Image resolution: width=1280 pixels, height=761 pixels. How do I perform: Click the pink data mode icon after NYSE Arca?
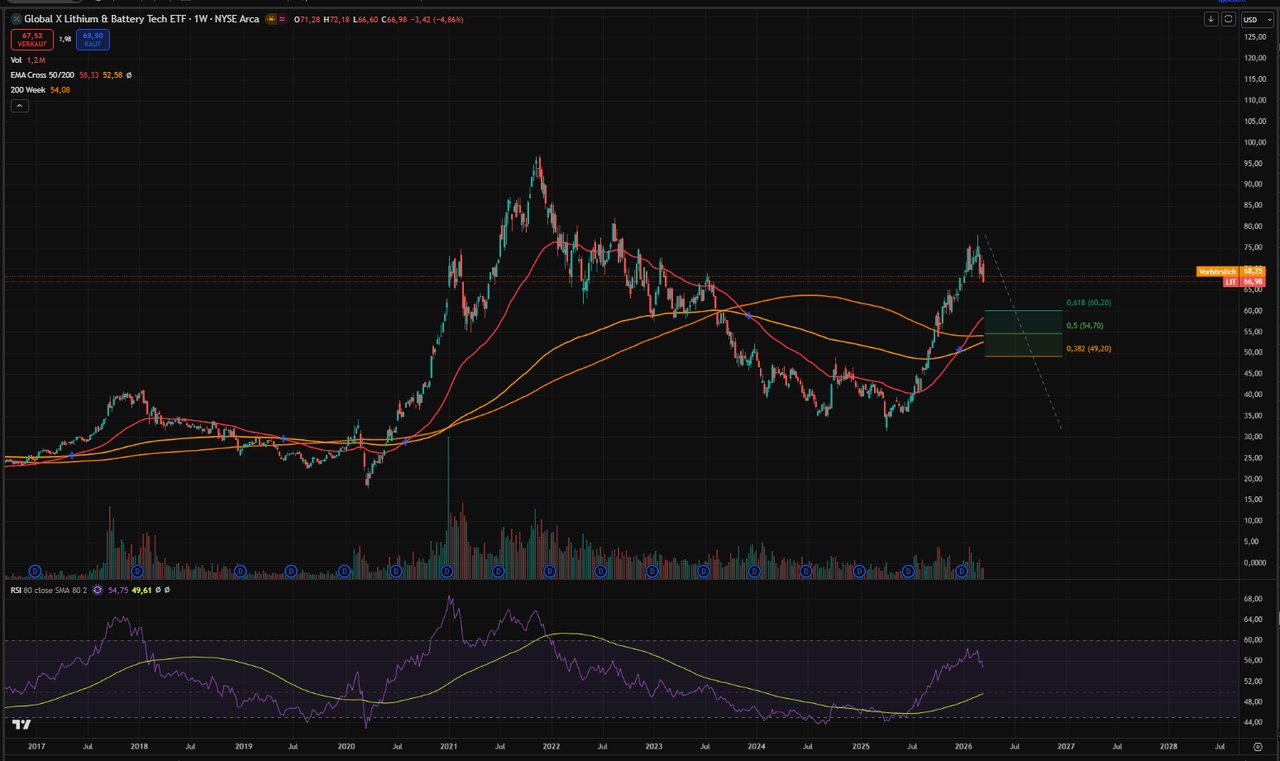click(283, 19)
